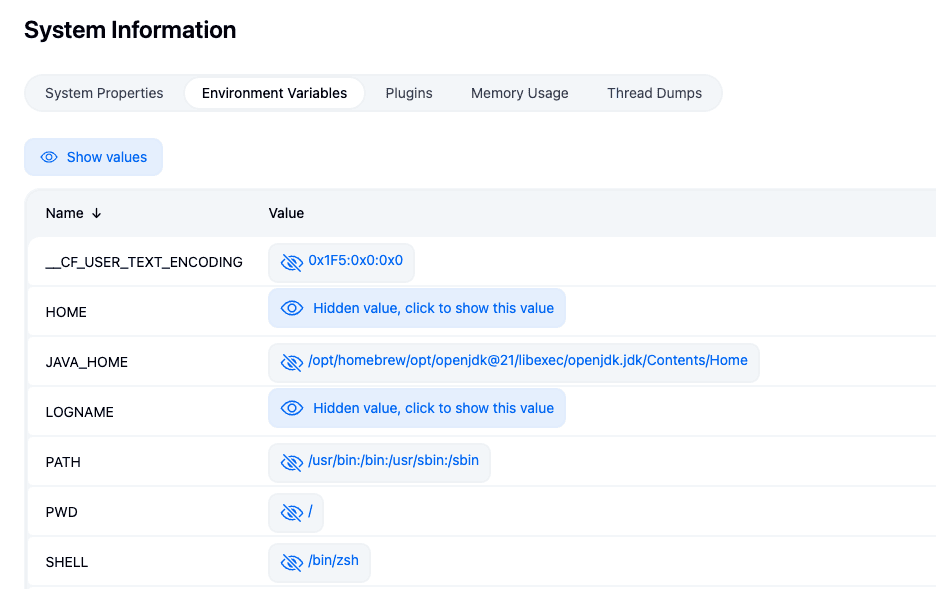Hide the /bin/zsh SHELL value chip
The width and height of the screenshot is (936, 589).
pyautogui.click(x=319, y=561)
